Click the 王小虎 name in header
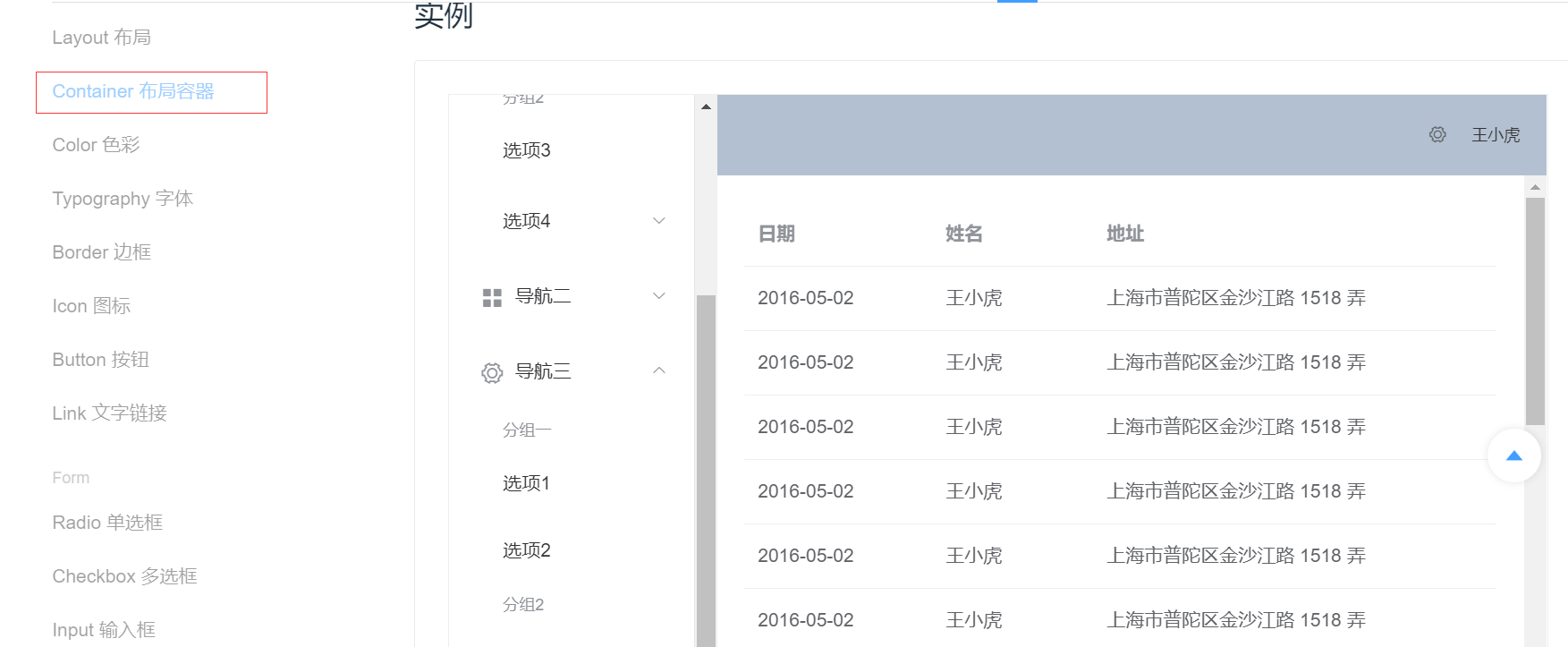Viewport: 1568px width, 647px height. (1496, 135)
